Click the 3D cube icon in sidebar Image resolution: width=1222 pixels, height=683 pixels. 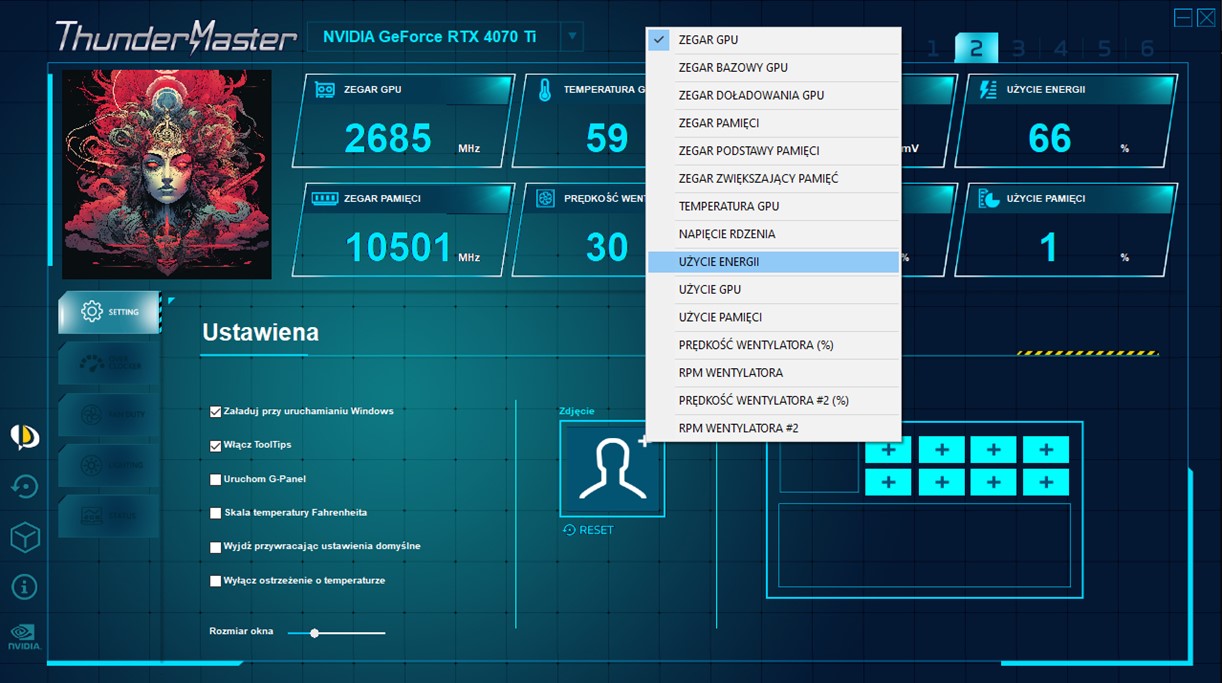click(x=24, y=537)
